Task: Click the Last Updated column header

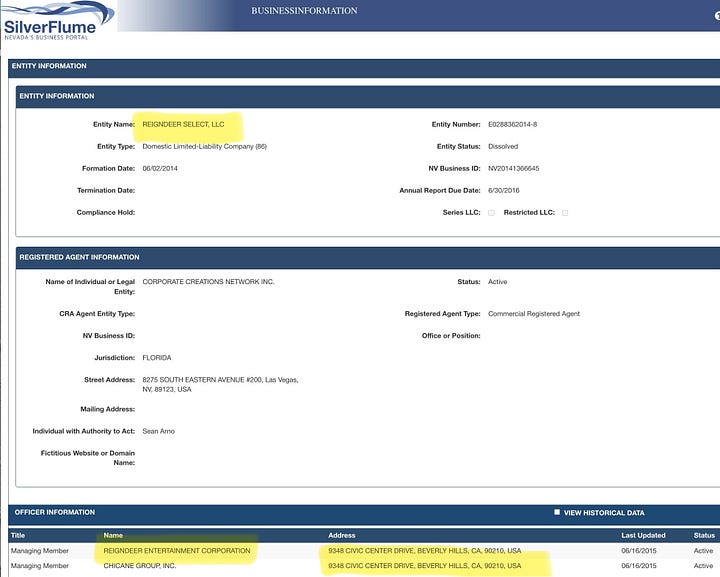Action: [x=643, y=535]
